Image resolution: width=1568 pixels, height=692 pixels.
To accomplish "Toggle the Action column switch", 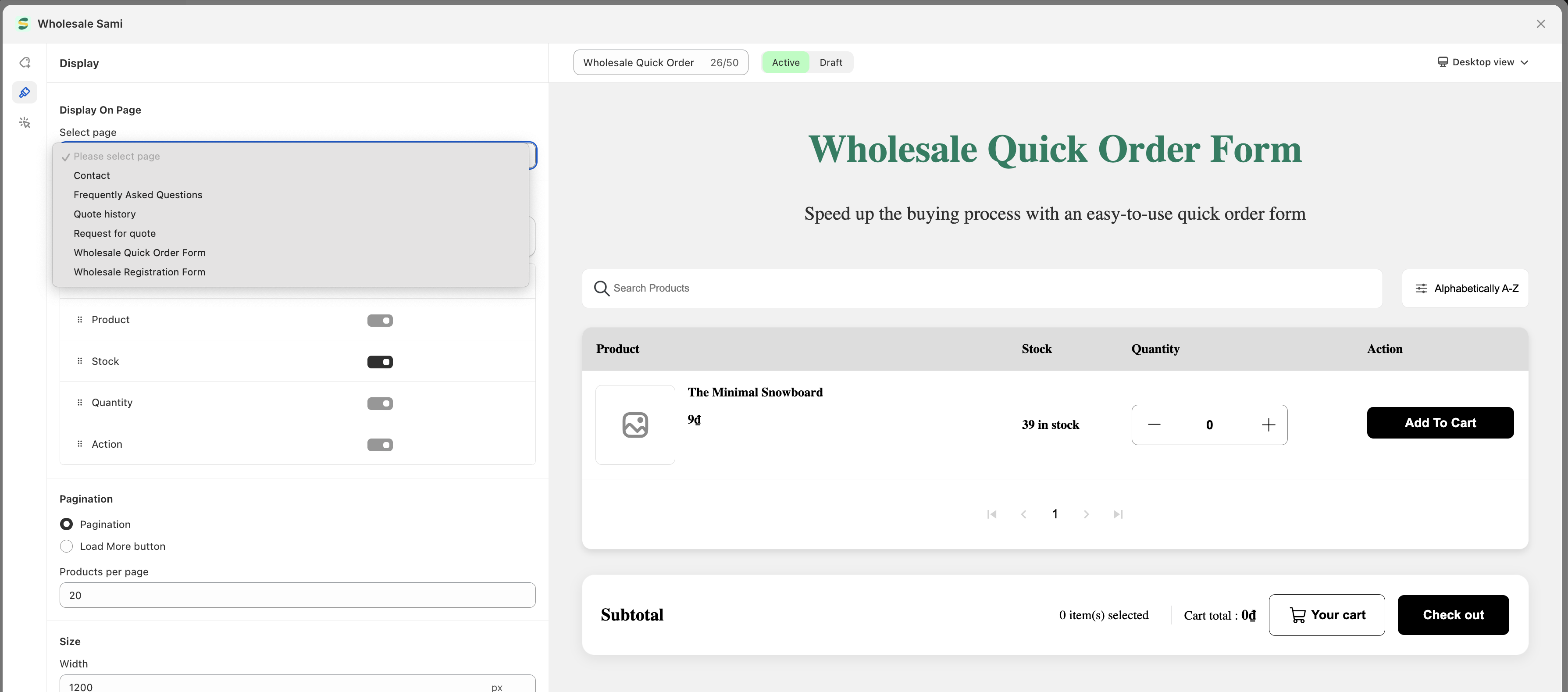I will click(x=380, y=445).
